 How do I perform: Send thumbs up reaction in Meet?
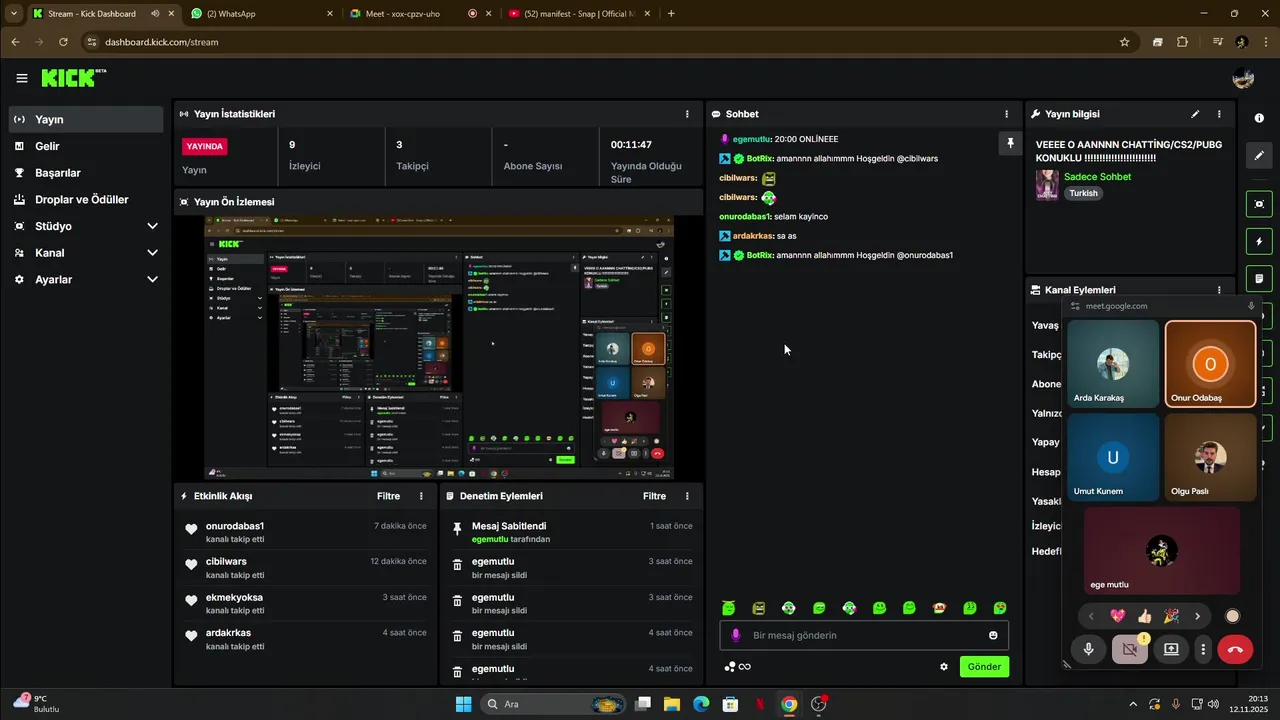point(1144,616)
